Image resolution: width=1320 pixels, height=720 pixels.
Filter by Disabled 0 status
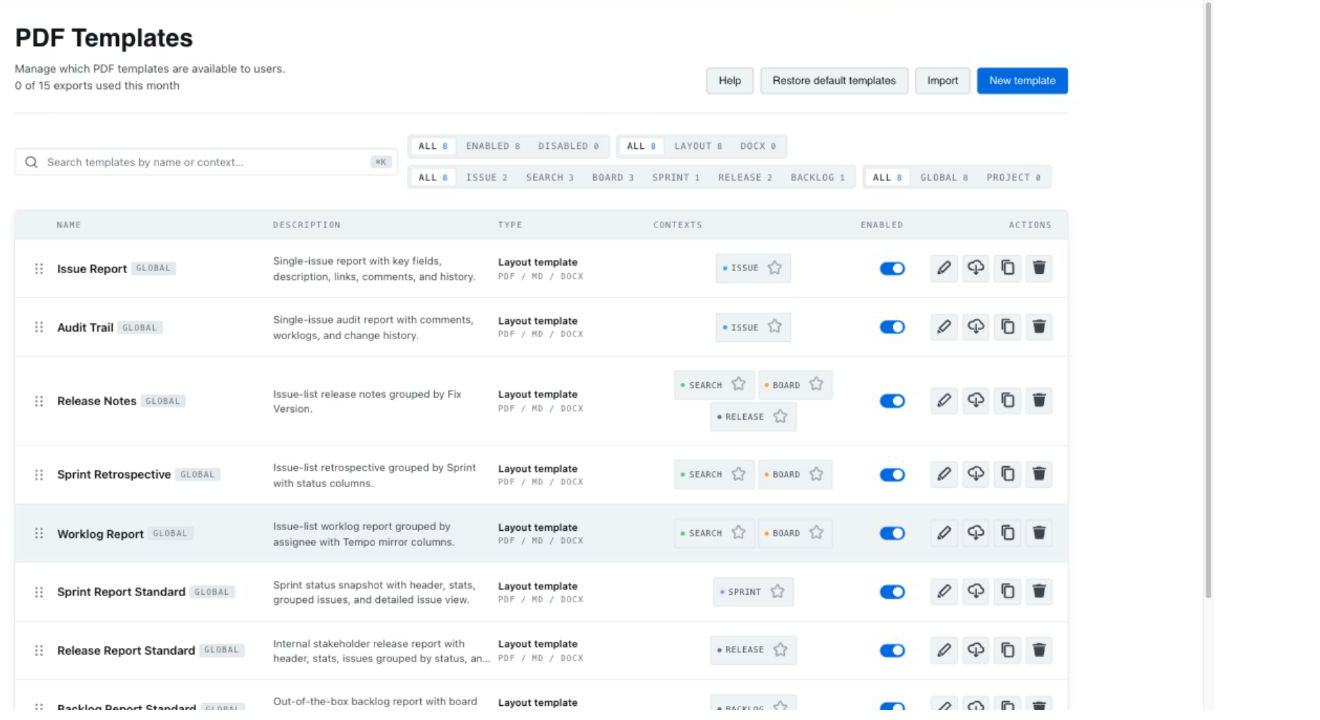point(568,146)
